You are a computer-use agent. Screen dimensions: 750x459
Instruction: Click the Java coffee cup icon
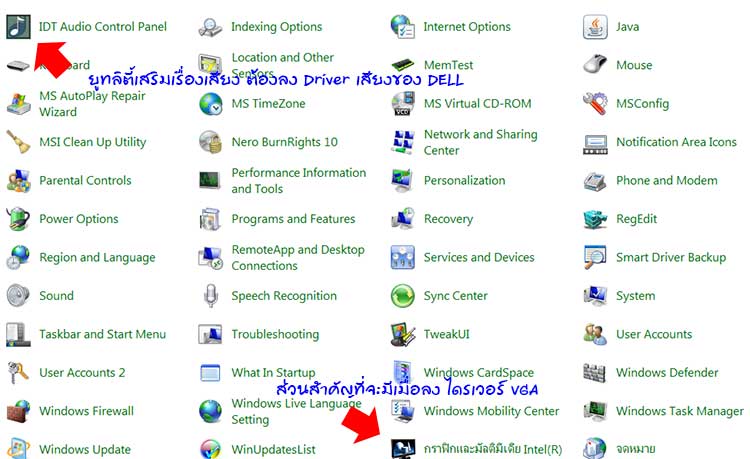point(595,27)
